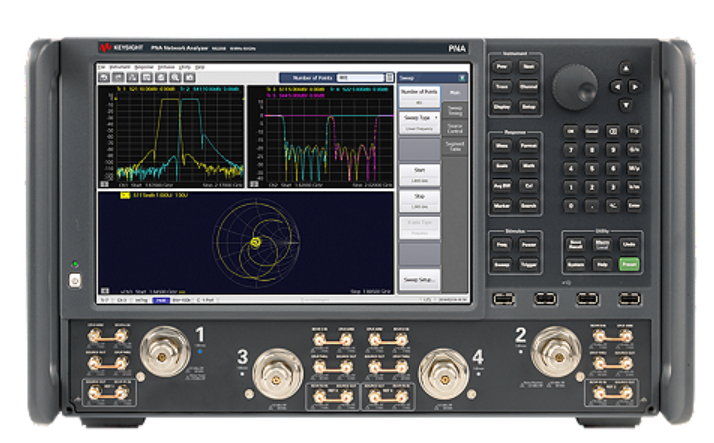Tap the Trace hardkey
This screenshot has width=714, height=443.
coord(502,87)
